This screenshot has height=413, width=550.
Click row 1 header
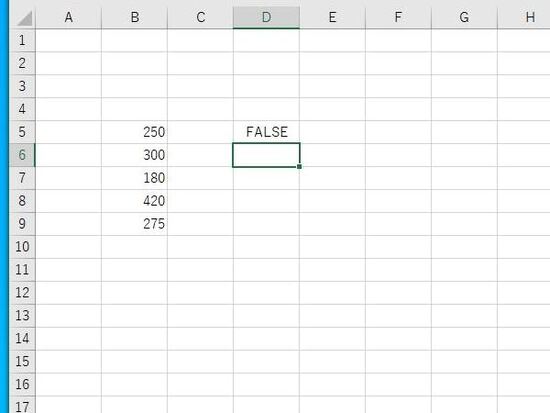pyautogui.click(x=22, y=40)
